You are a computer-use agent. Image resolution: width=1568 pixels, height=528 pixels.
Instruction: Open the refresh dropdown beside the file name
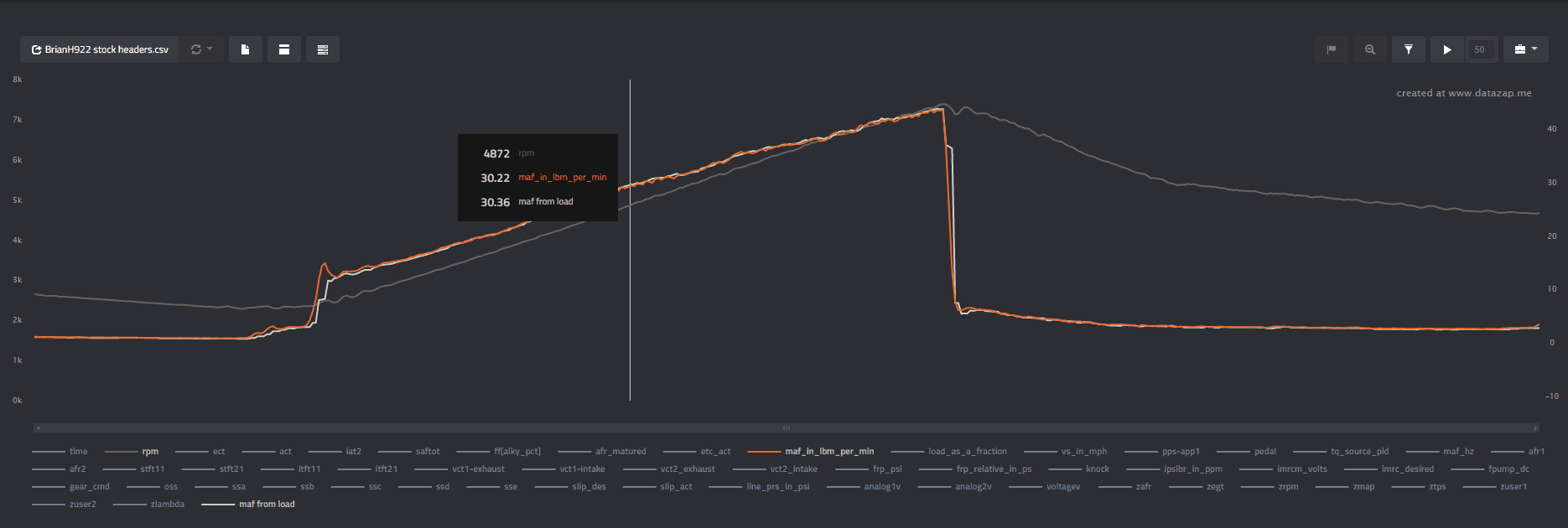pyautogui.click(x=201, y=49)
